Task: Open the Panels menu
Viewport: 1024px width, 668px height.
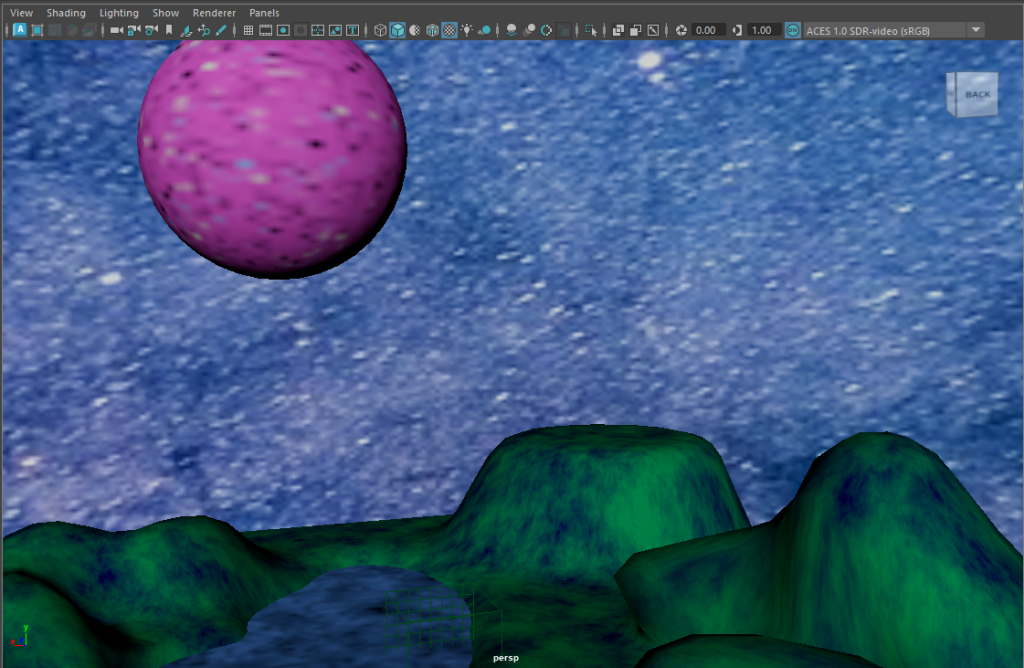Action: 264,13
